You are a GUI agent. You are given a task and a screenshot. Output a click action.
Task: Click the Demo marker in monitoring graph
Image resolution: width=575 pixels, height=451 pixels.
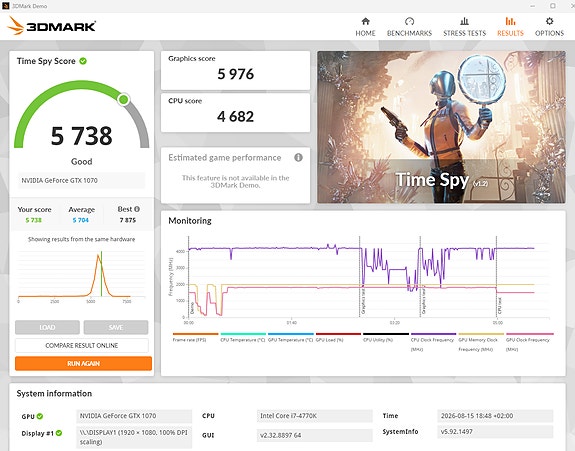click(192, 308)
